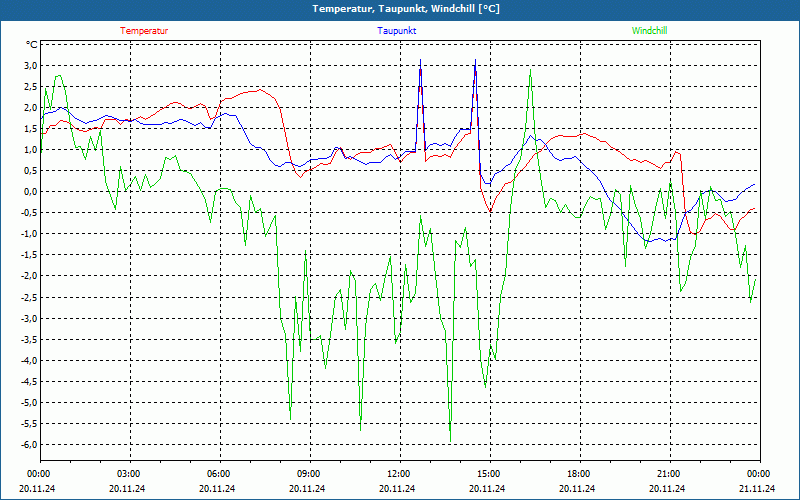Click the 0,0 y-axis value

coord(31,192)
